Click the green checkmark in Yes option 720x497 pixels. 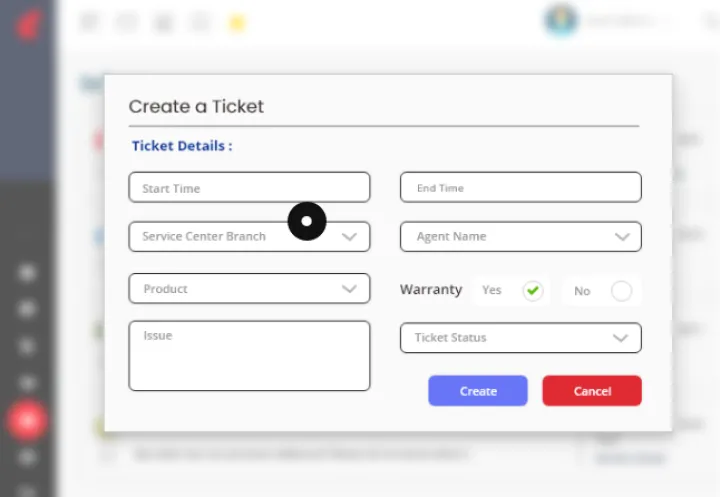coord(533,290)
